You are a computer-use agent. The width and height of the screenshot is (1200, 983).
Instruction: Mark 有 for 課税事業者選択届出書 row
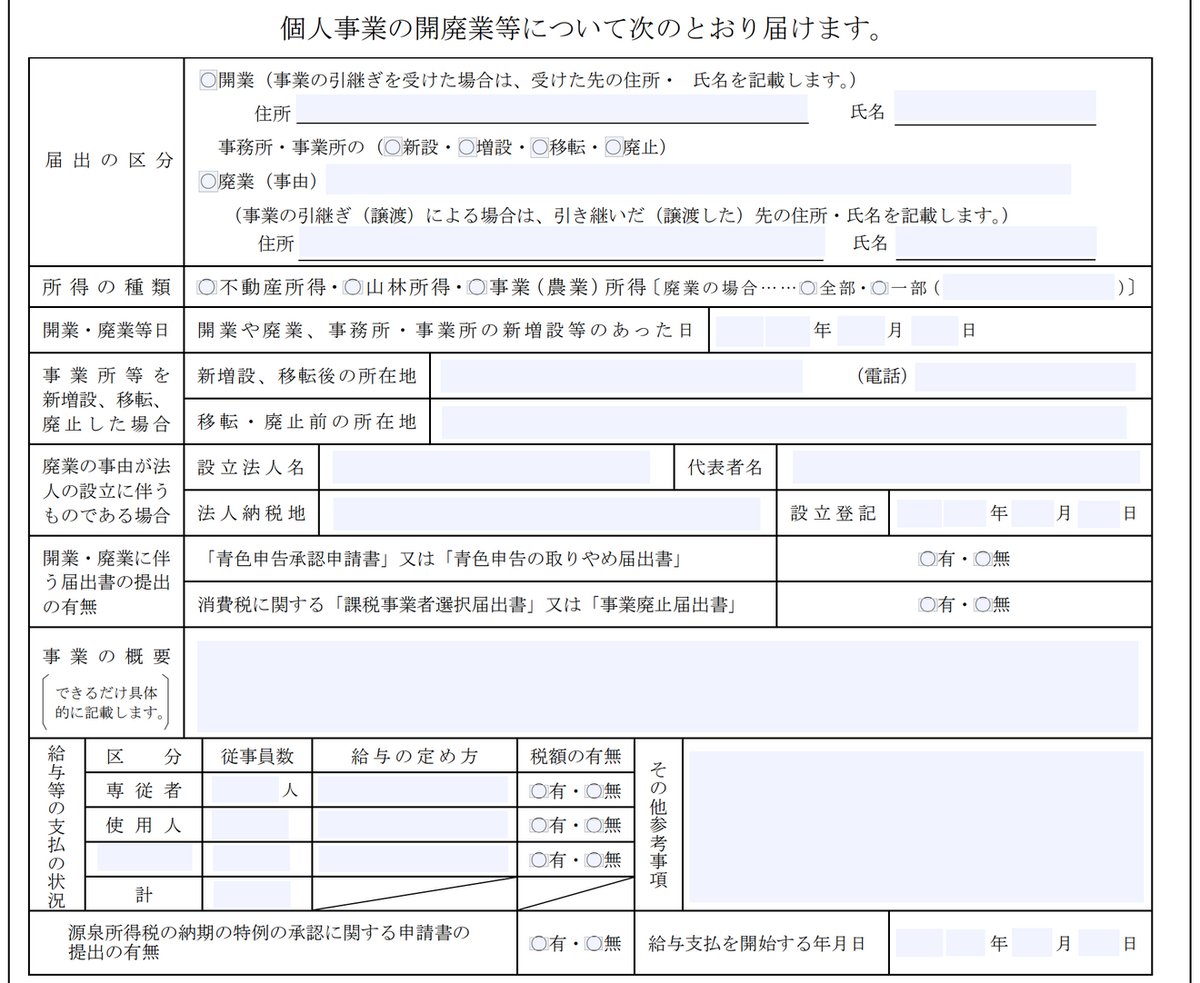point(927,605)
